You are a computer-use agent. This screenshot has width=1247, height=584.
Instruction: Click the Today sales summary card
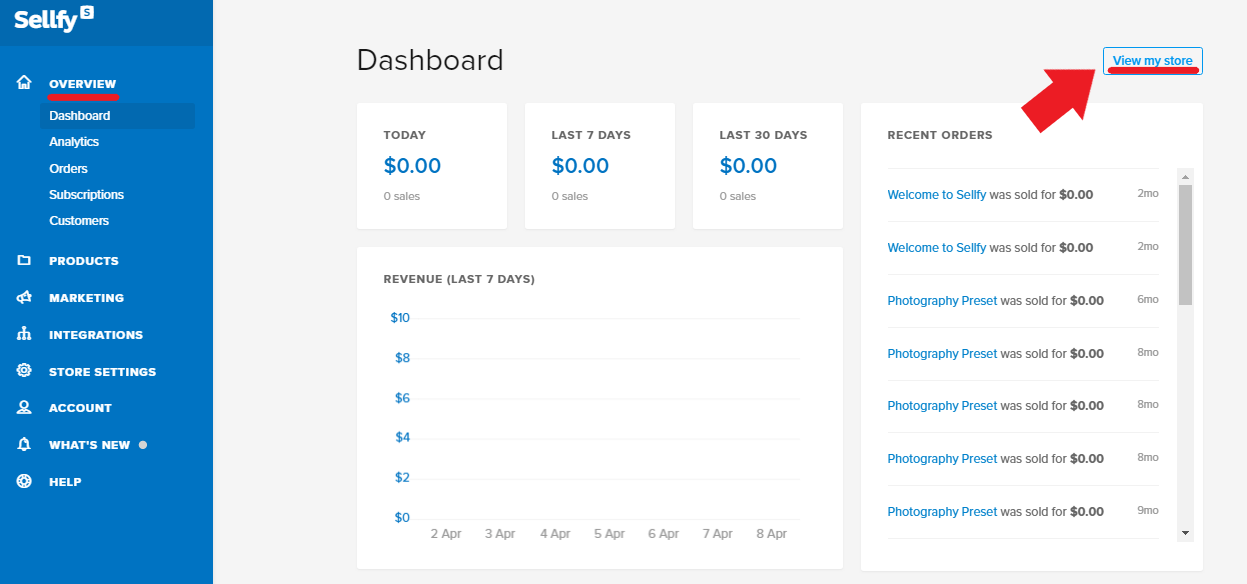pos(432,165)
